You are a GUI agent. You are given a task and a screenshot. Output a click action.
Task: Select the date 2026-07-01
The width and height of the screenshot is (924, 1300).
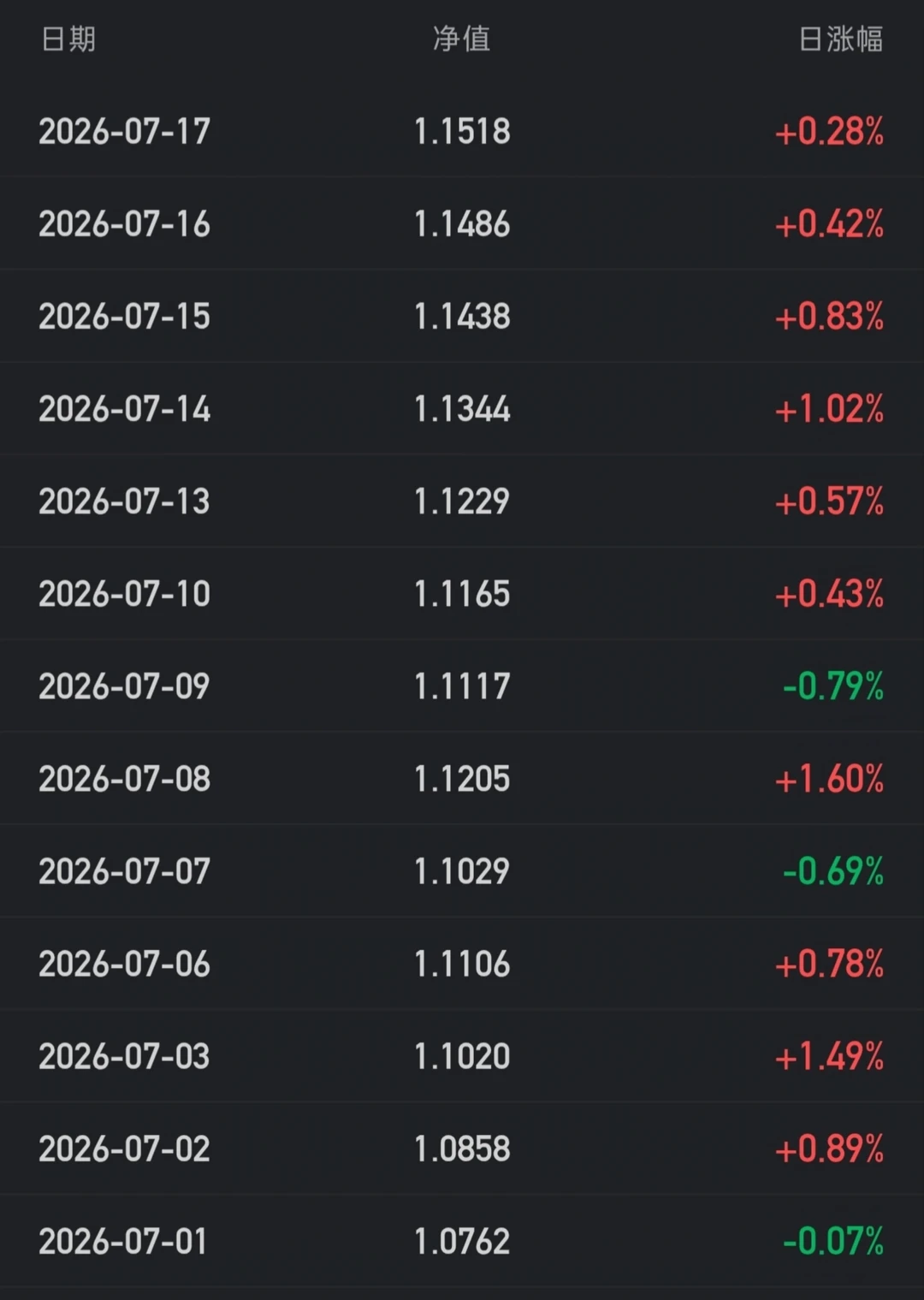pyautogui.click(x=124, y=1241)
